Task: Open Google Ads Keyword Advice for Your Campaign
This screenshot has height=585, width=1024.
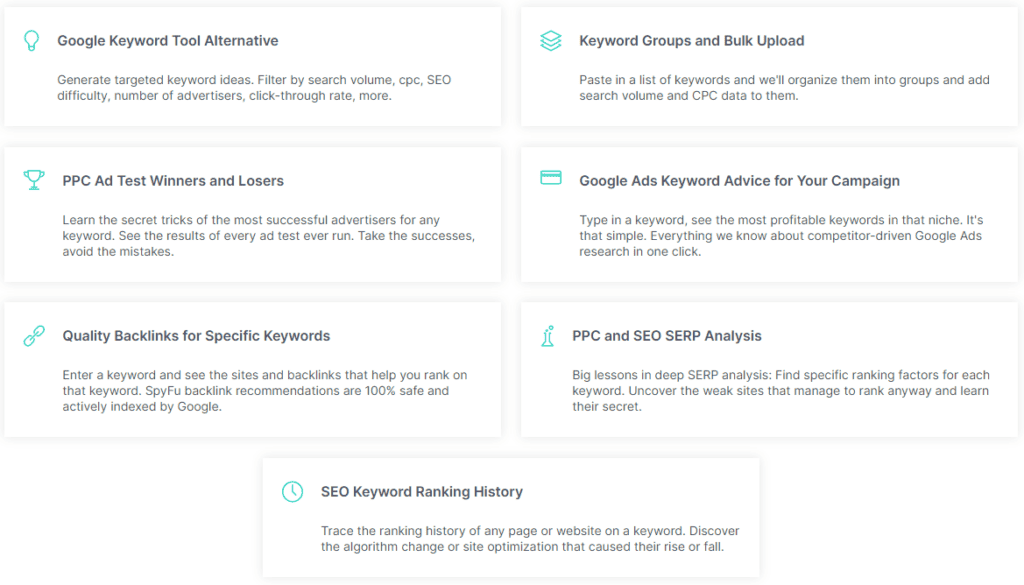Action: tap(739, 181)
